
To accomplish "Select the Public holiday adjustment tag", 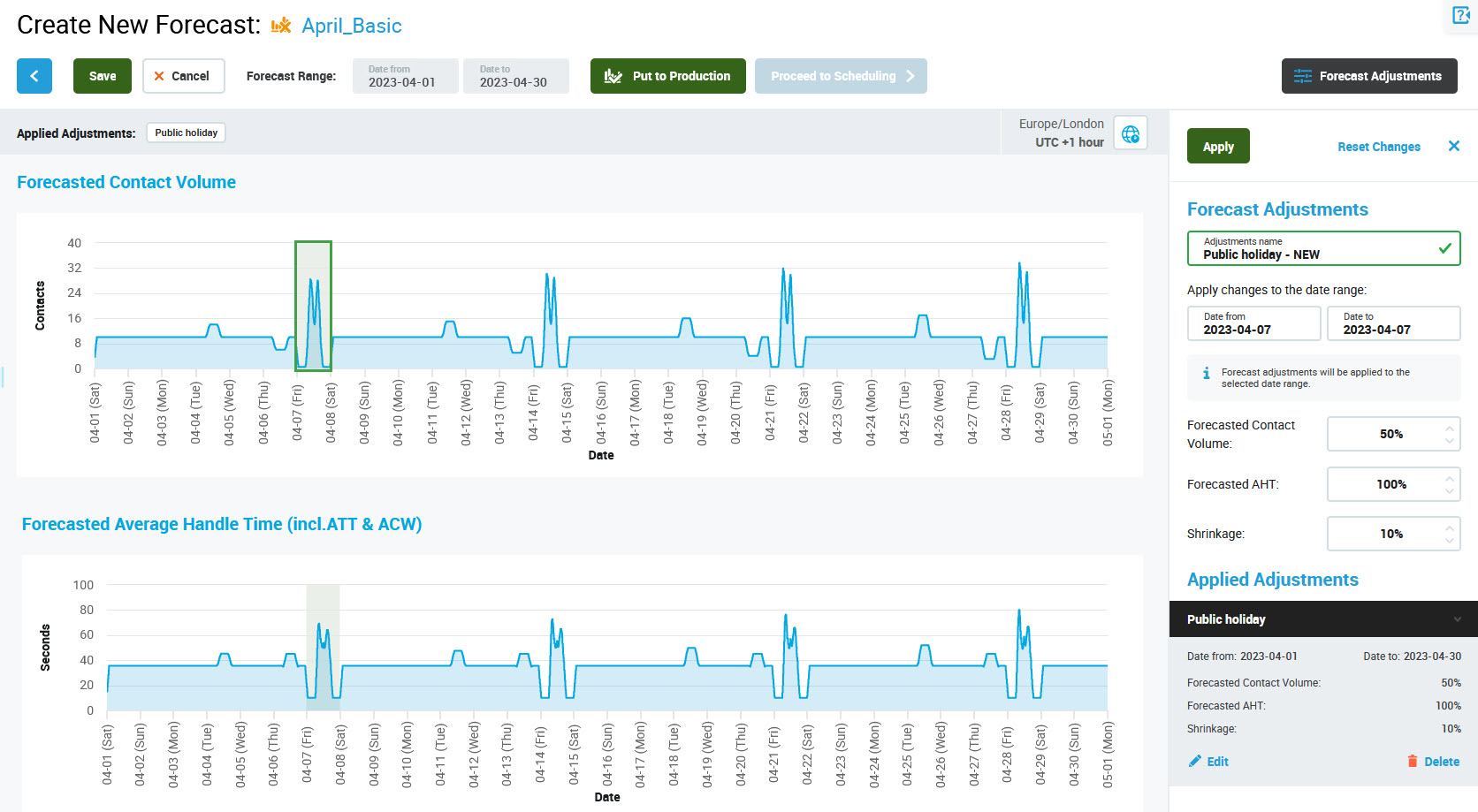I will pos(186,133).
